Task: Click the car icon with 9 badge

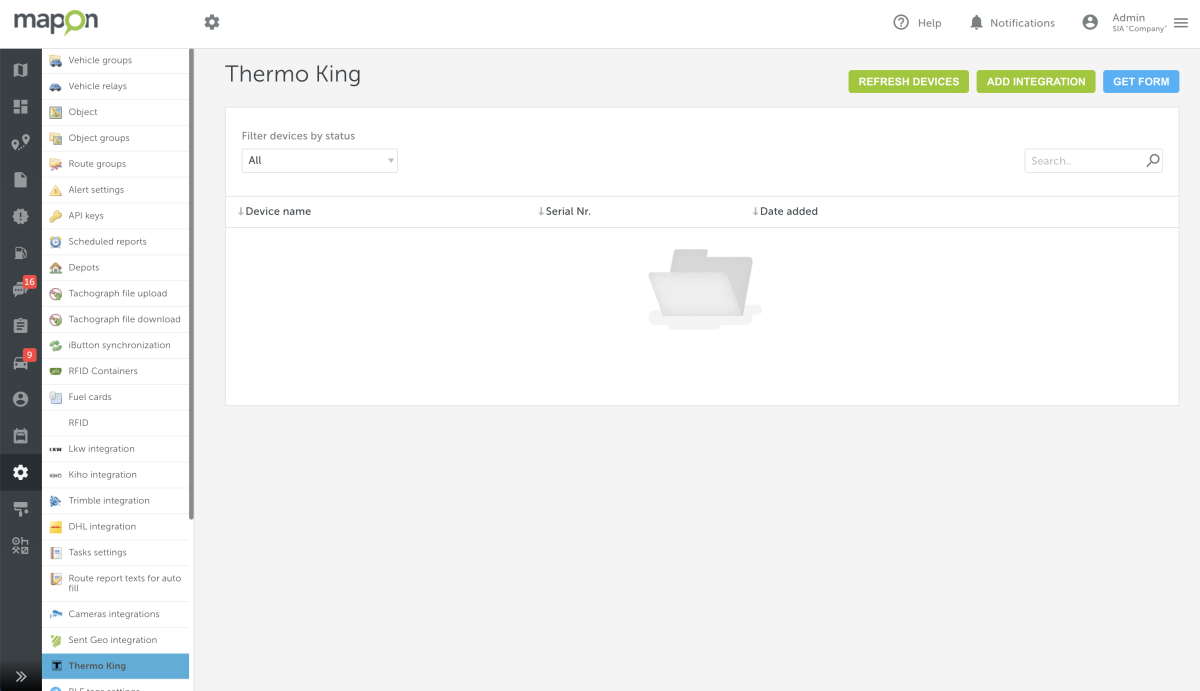Action: (20, 362)
